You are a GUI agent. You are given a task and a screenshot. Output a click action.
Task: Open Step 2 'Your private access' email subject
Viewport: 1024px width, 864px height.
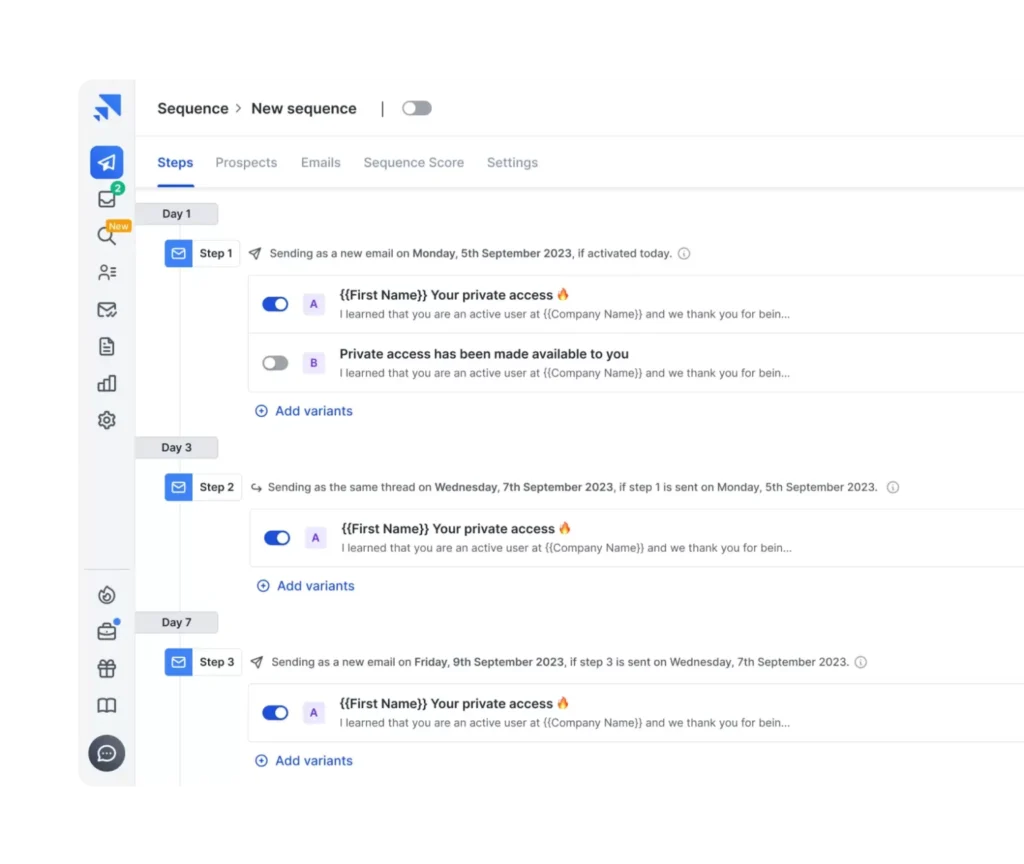pos(456,529)
